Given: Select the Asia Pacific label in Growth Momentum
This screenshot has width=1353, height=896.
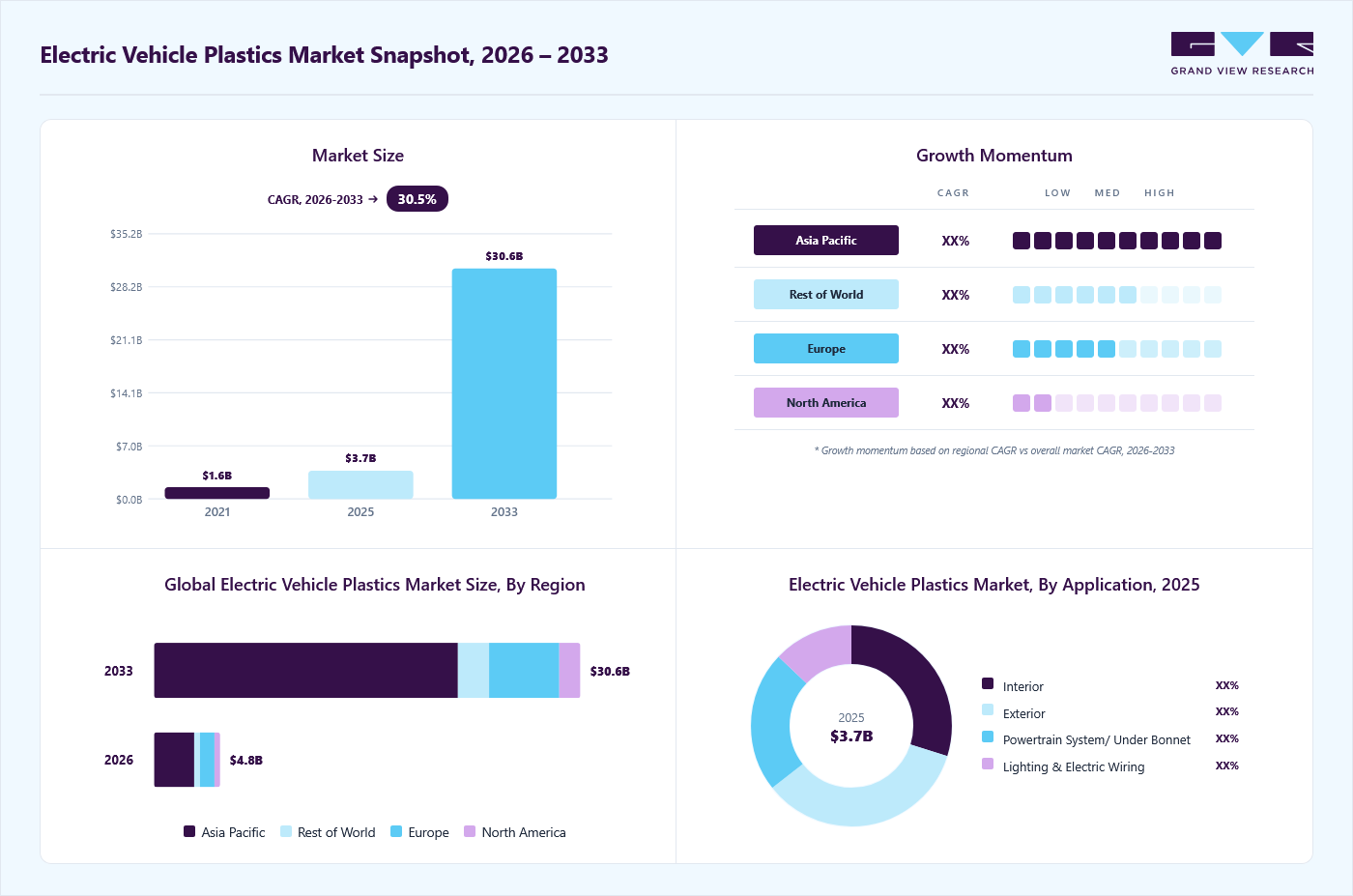Looking at the screenshot, I should (826, 241).
